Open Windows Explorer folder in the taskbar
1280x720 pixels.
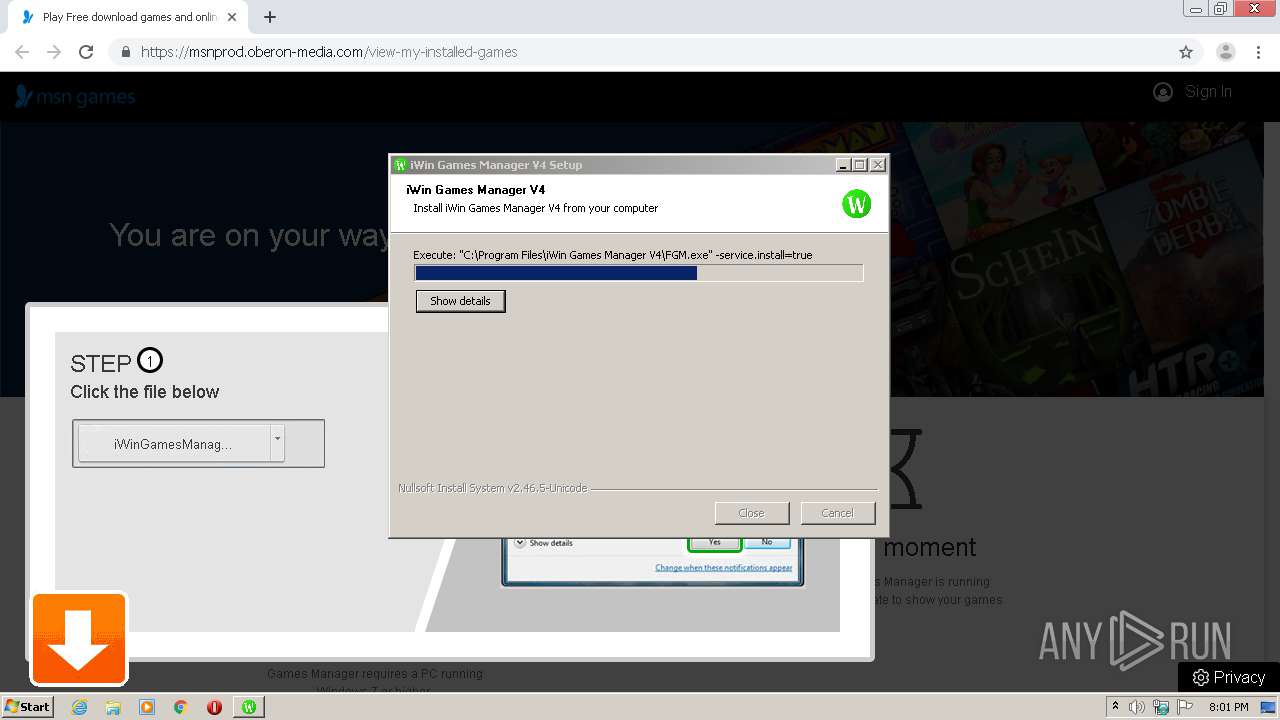tap(113, 707)
